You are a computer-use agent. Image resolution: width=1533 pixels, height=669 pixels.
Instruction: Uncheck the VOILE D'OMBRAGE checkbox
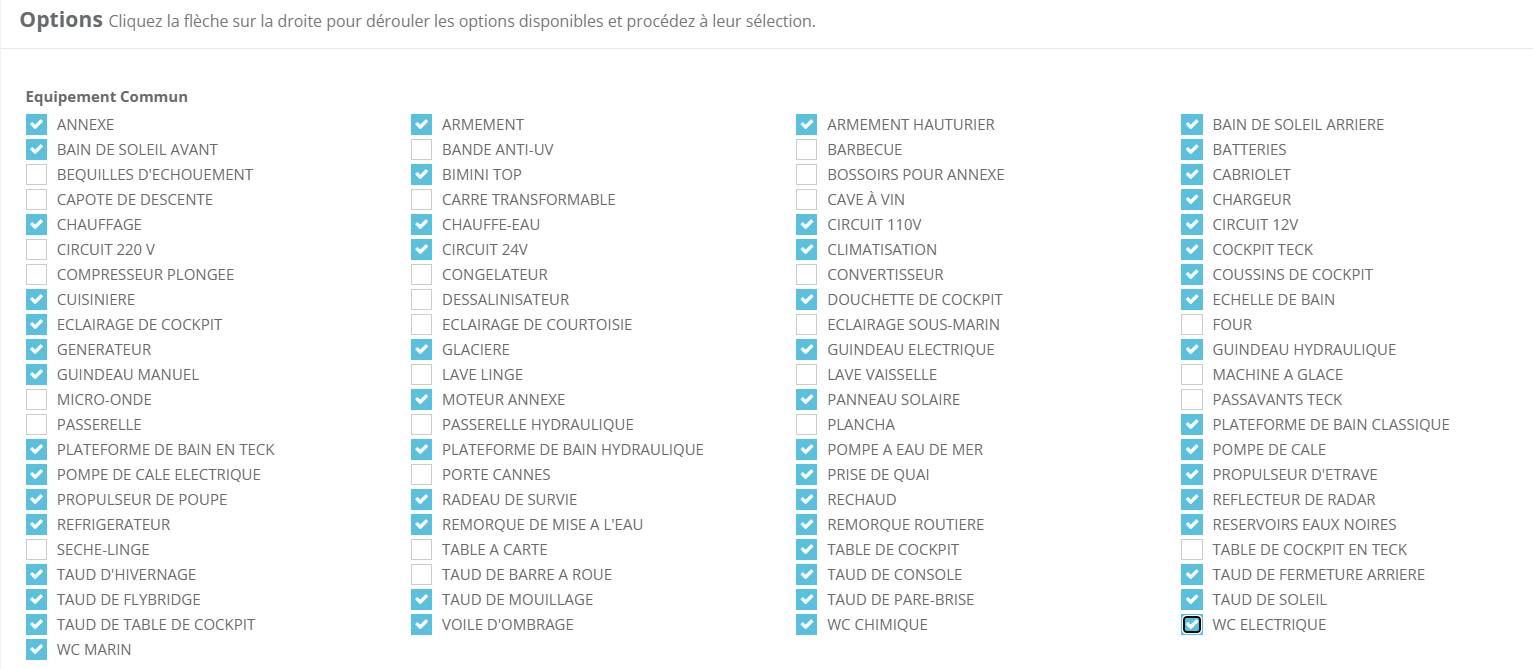pos(422,625)
